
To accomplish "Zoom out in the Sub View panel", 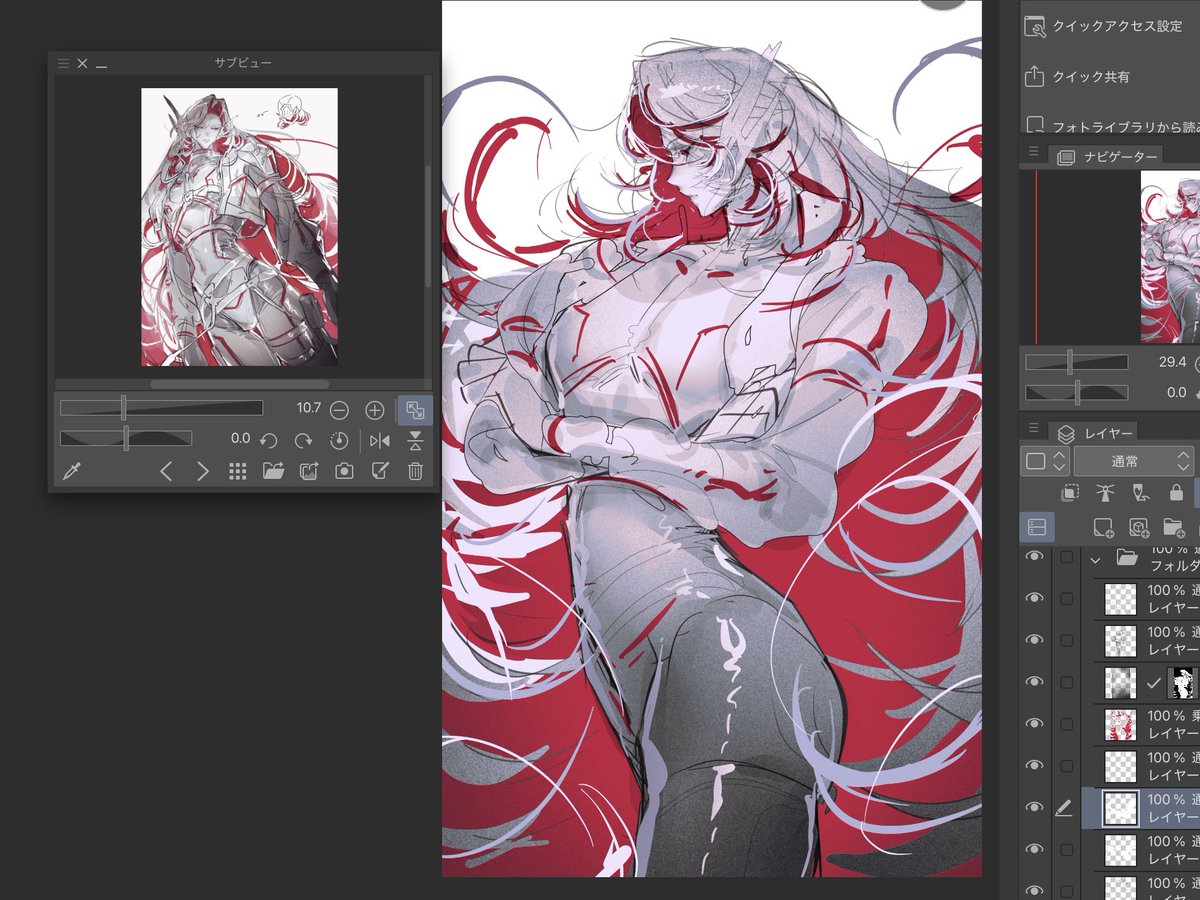I will point(339,410).
